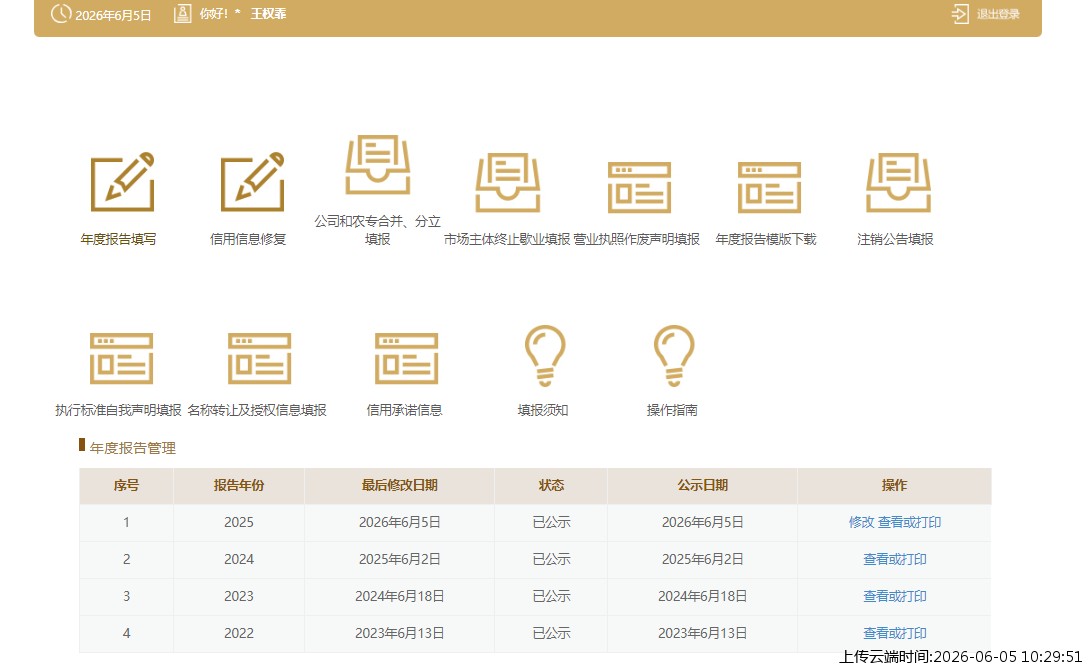Click 2025年6月2日 in 最后修改日期 column
1089x670 pixels.
[399, 559]
